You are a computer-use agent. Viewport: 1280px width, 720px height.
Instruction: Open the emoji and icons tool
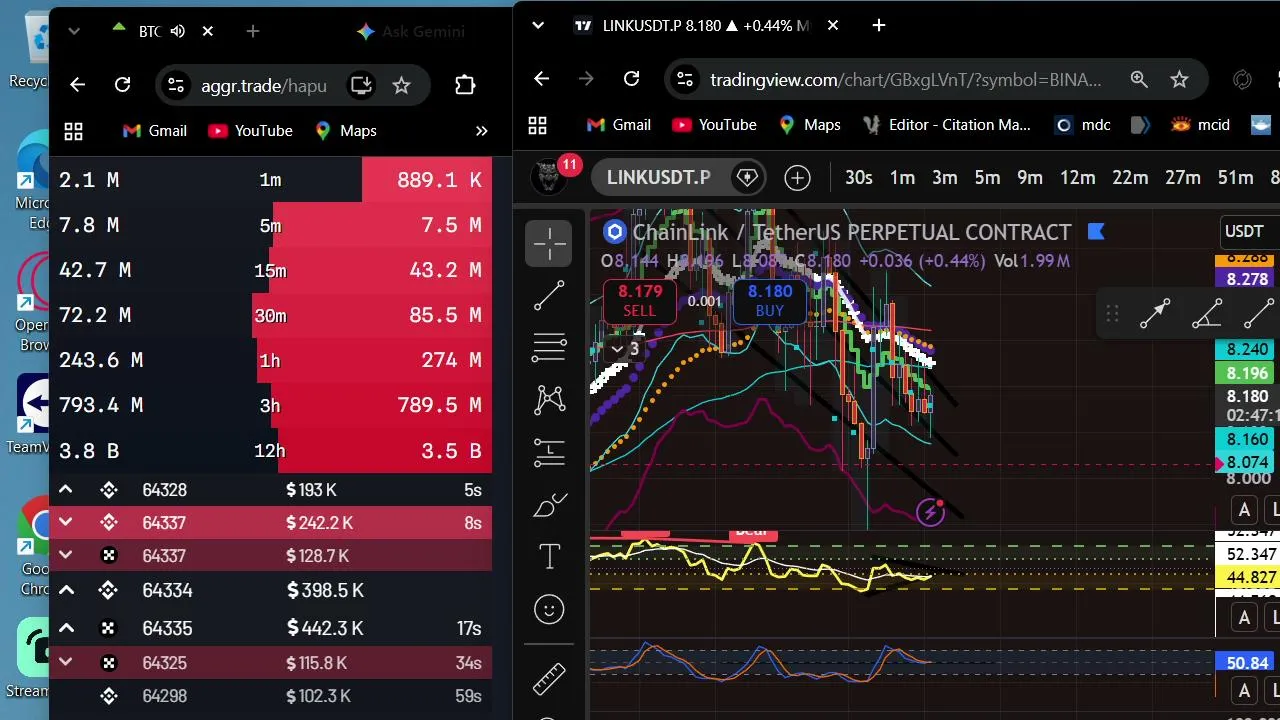[x=550, y=609]
